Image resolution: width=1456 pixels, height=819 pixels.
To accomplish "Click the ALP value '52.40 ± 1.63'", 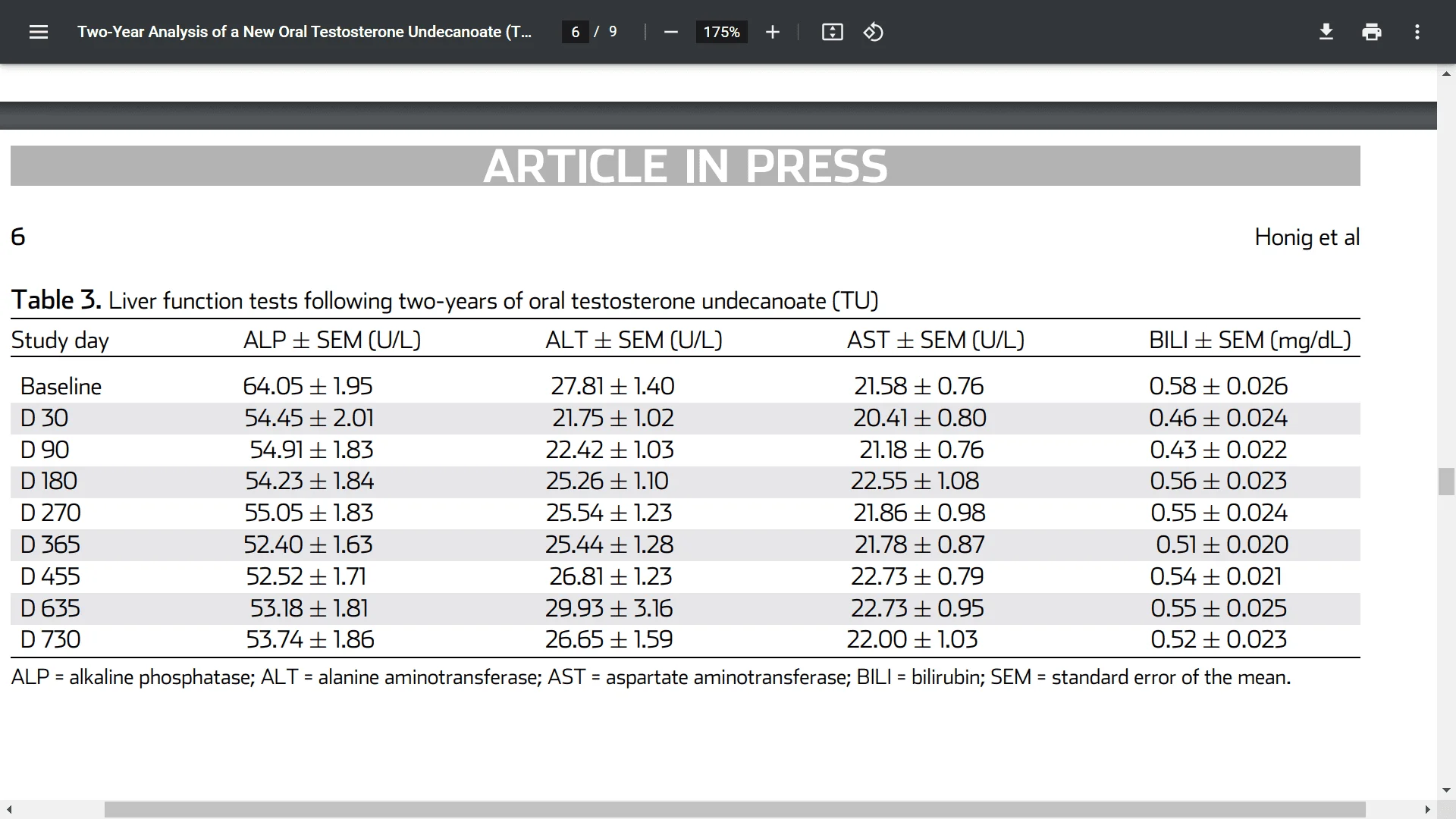I will click(308, 545).
